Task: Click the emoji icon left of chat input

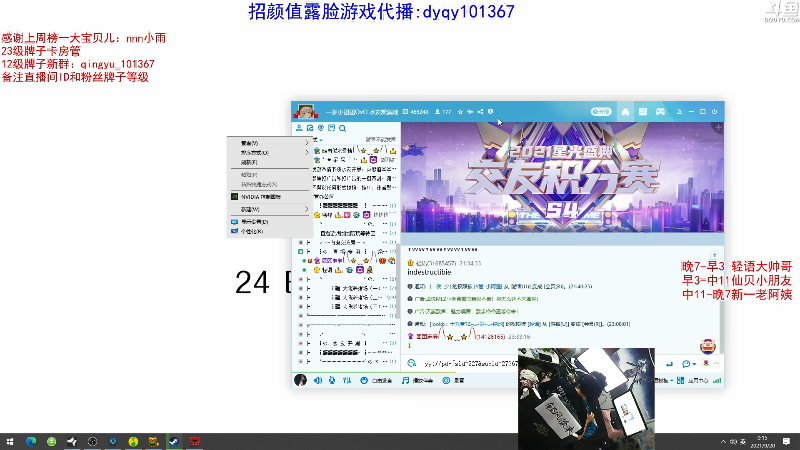Action: [x=412, y=363]
